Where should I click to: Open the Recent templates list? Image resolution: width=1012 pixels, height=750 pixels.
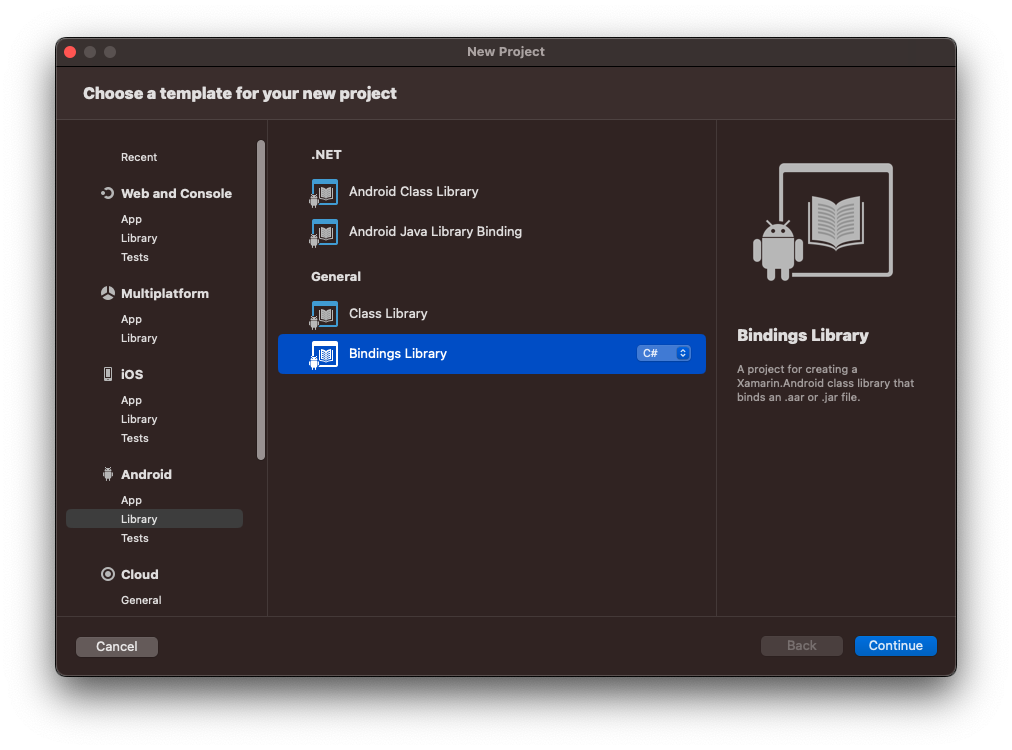[139, 157]
